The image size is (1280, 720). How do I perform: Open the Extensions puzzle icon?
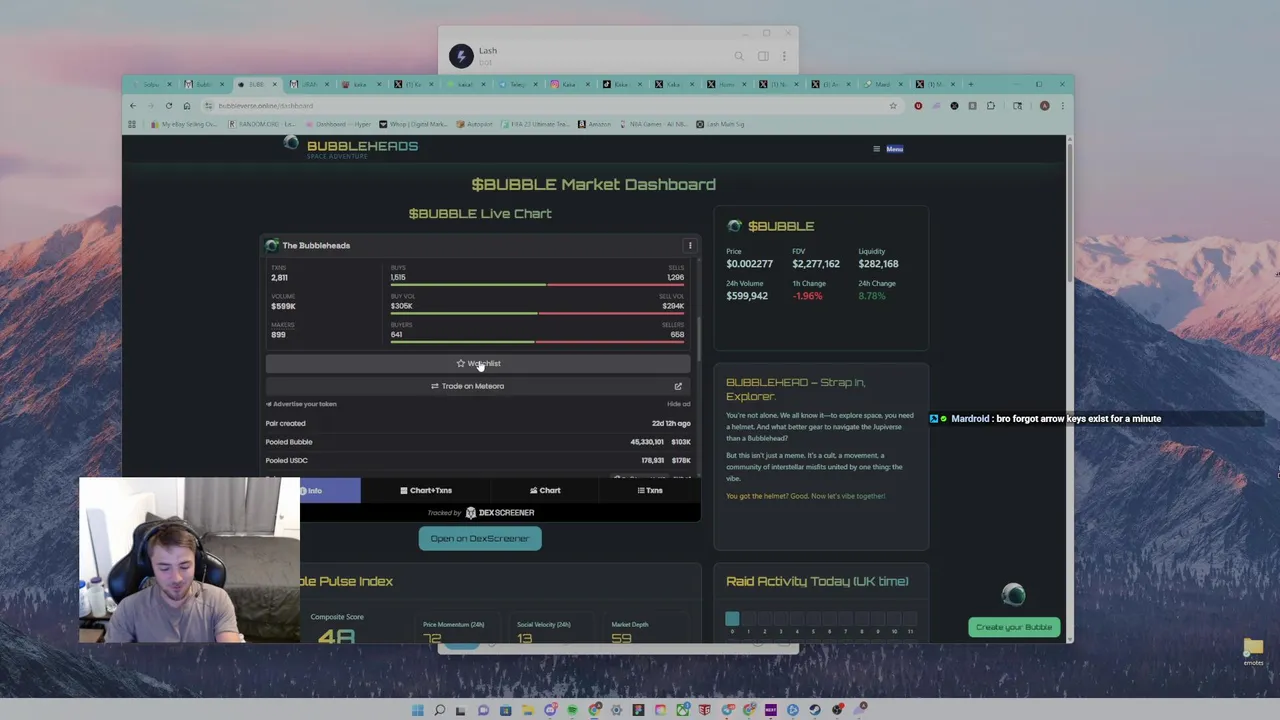click(990, 105)
